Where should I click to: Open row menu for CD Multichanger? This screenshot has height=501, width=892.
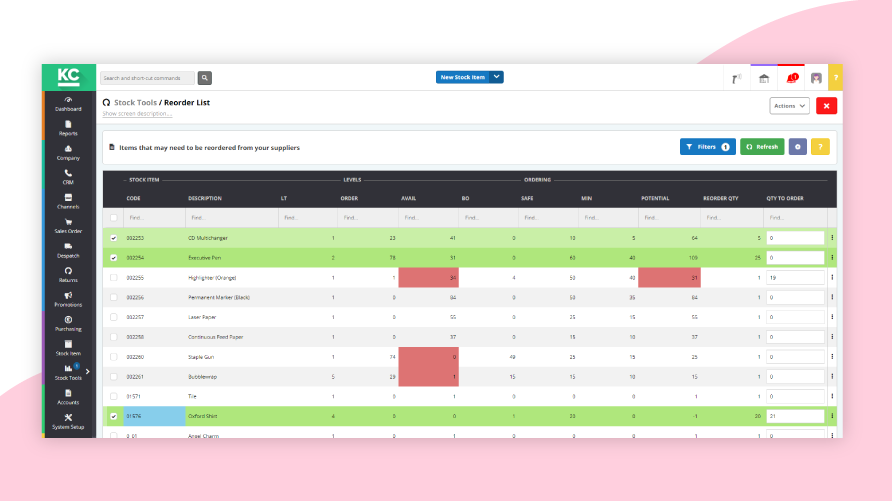[x=832, y=238]
